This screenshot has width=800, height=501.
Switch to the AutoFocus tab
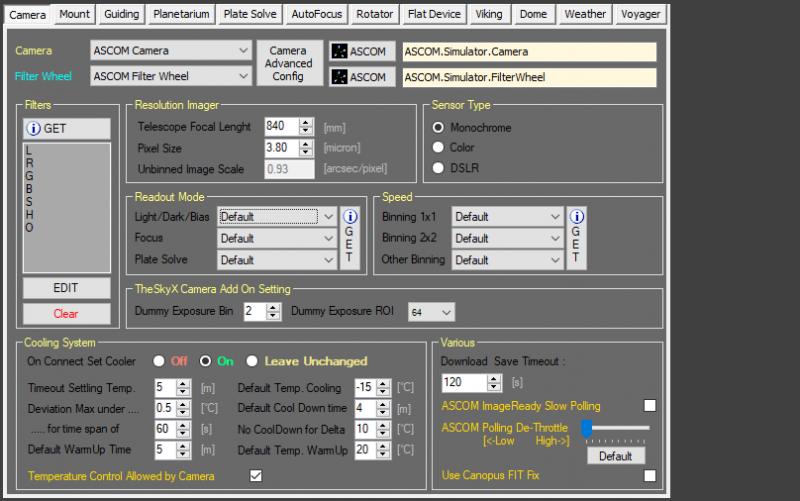[x=317, y=14]
